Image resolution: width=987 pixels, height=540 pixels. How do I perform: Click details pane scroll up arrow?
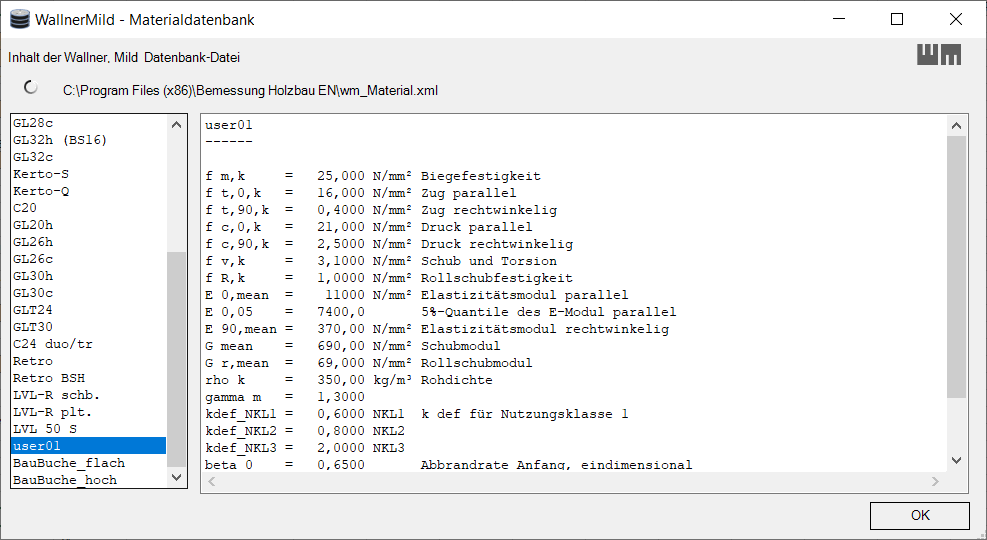click(956, 126)
